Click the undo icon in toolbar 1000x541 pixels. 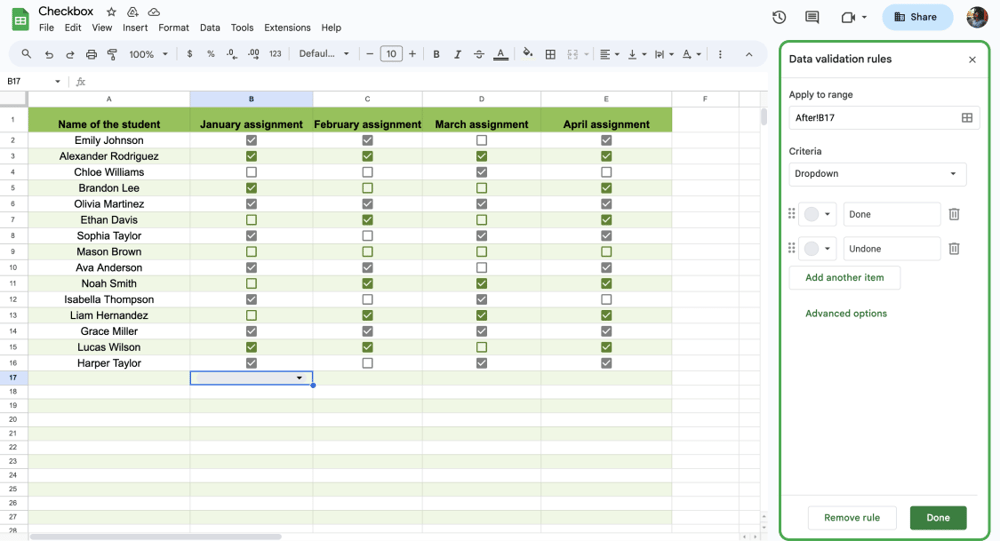(49, 54)
